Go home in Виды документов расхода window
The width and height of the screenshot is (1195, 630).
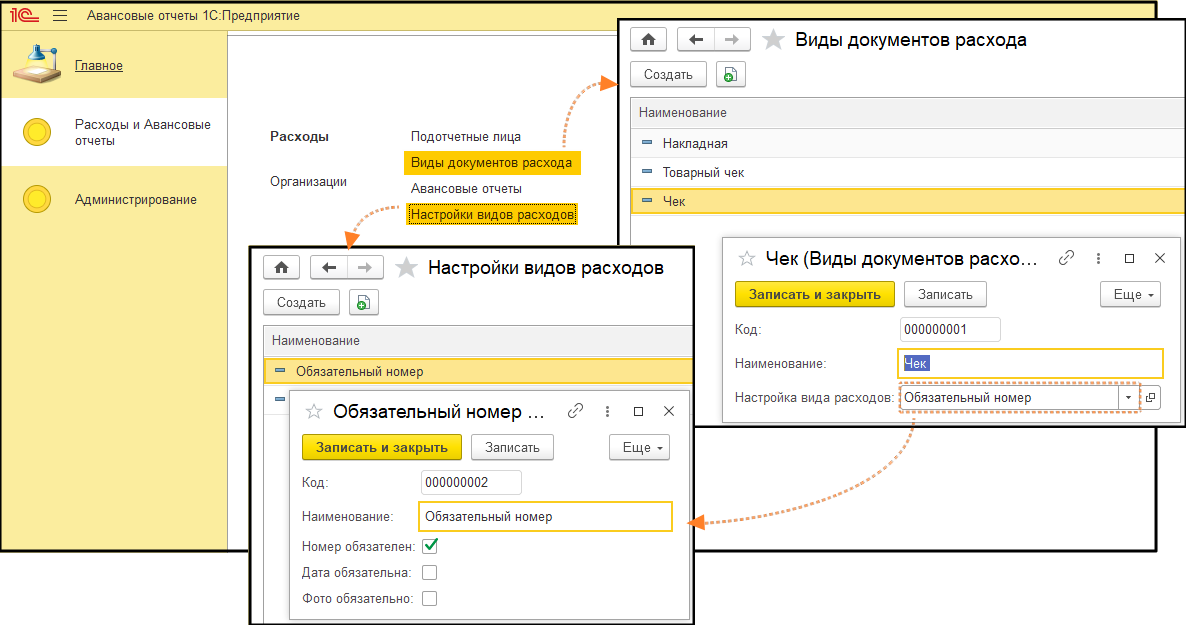tap(649, 40)
